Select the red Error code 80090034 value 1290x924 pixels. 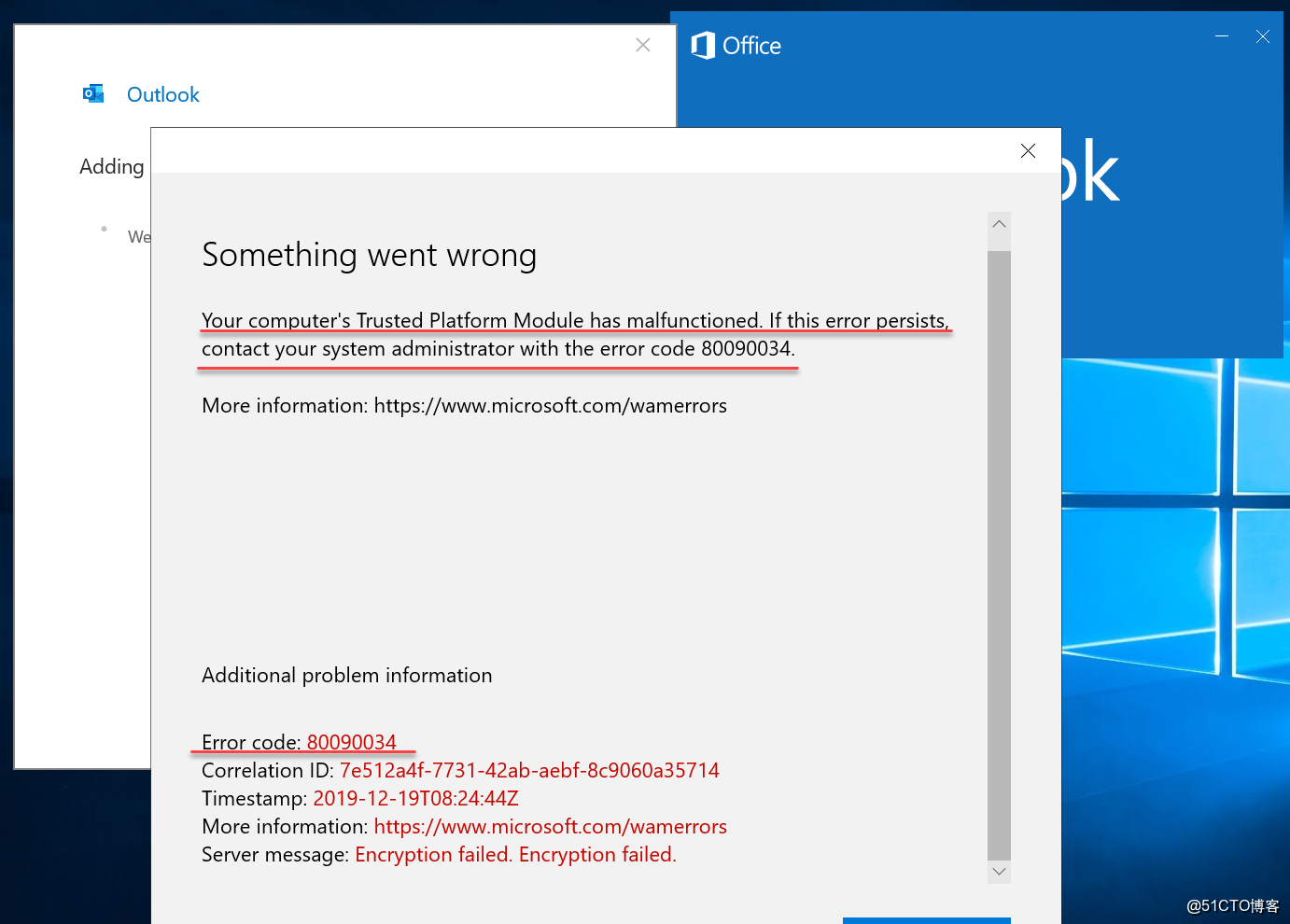click(x=352, y=742)
